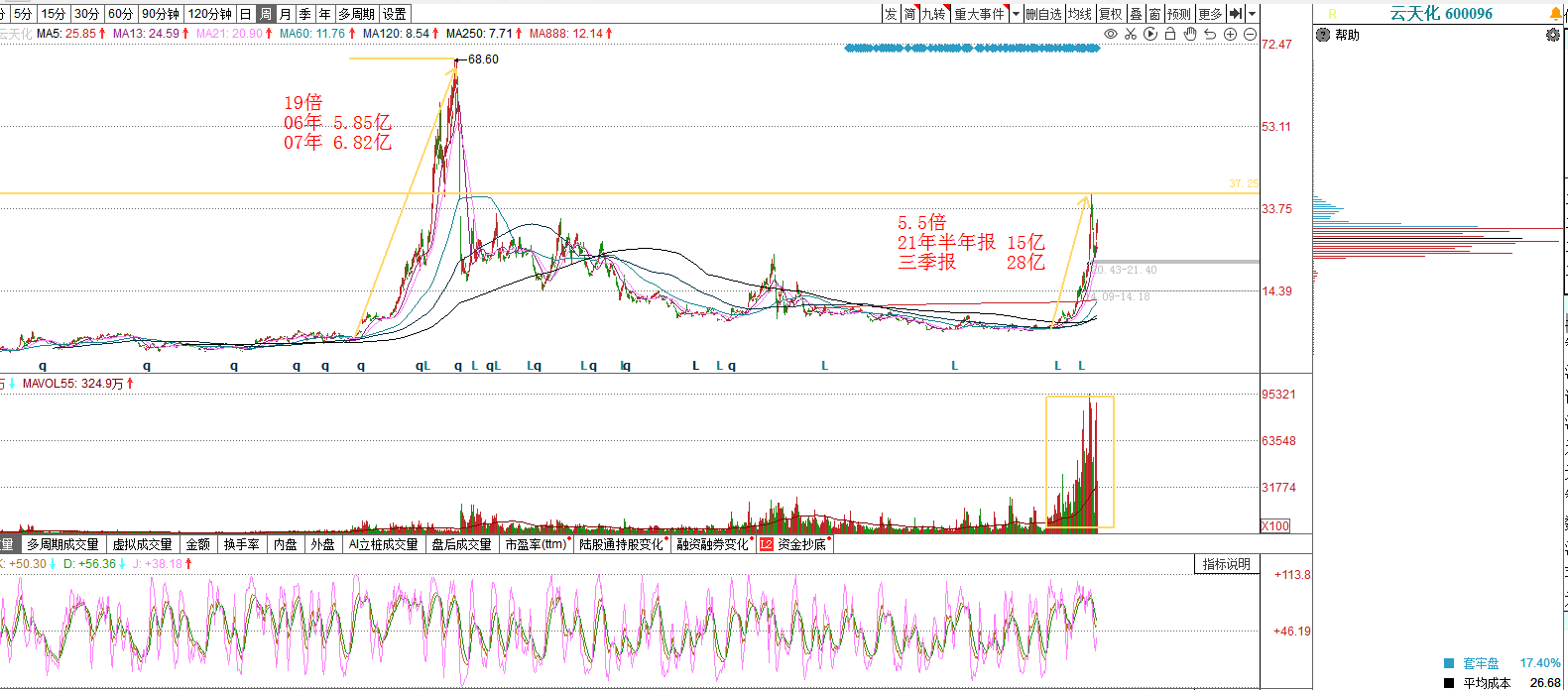Click the R marker before 云天化 title
1568x690 pixels.
click(x=1332, y=14)
